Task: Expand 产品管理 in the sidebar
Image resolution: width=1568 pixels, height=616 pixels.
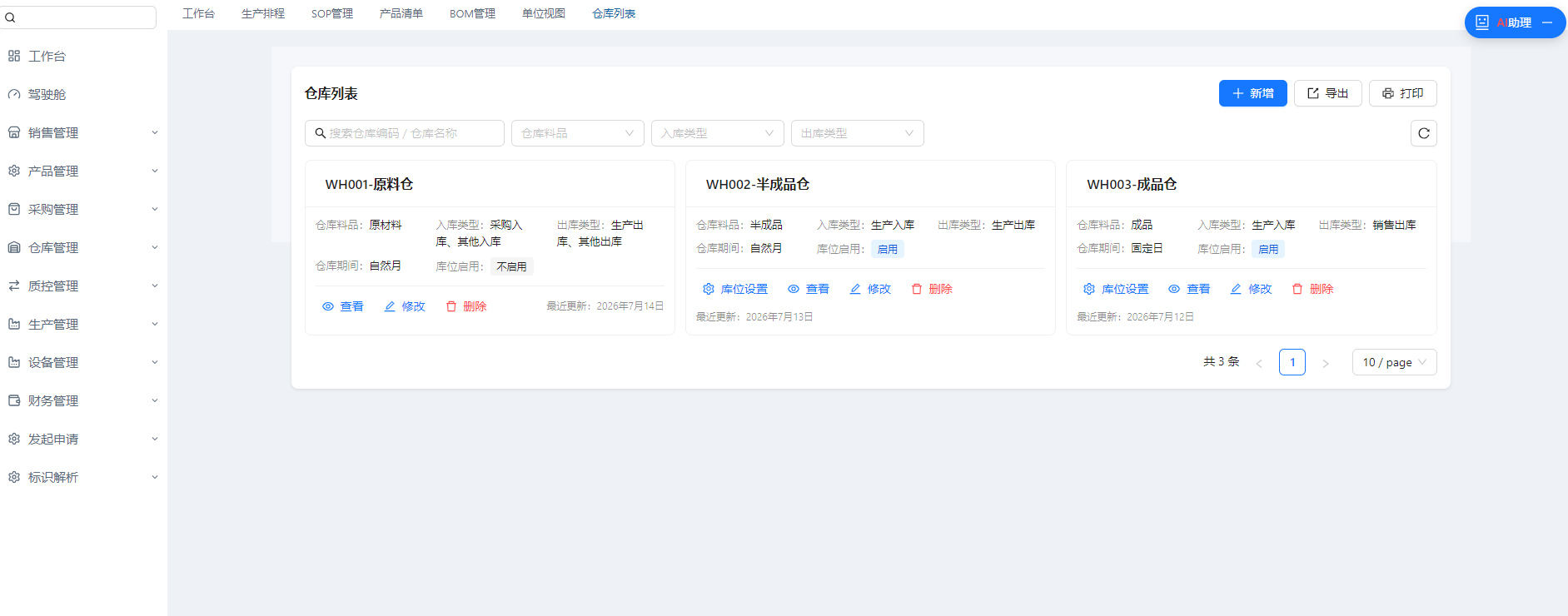Action: pos(83,171)
